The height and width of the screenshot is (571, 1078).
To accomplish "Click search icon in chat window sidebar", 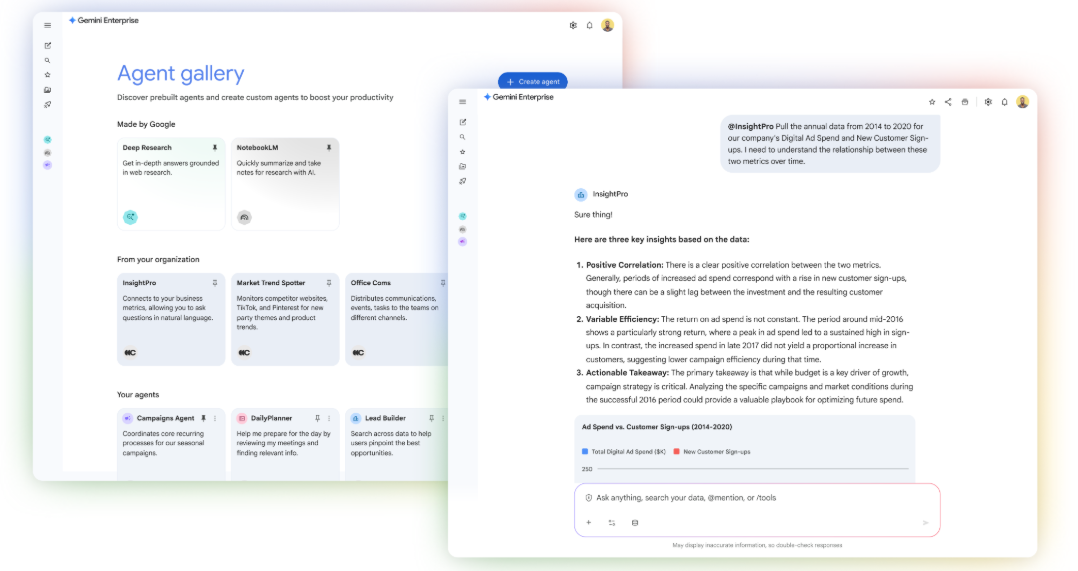I will point(462,137).
